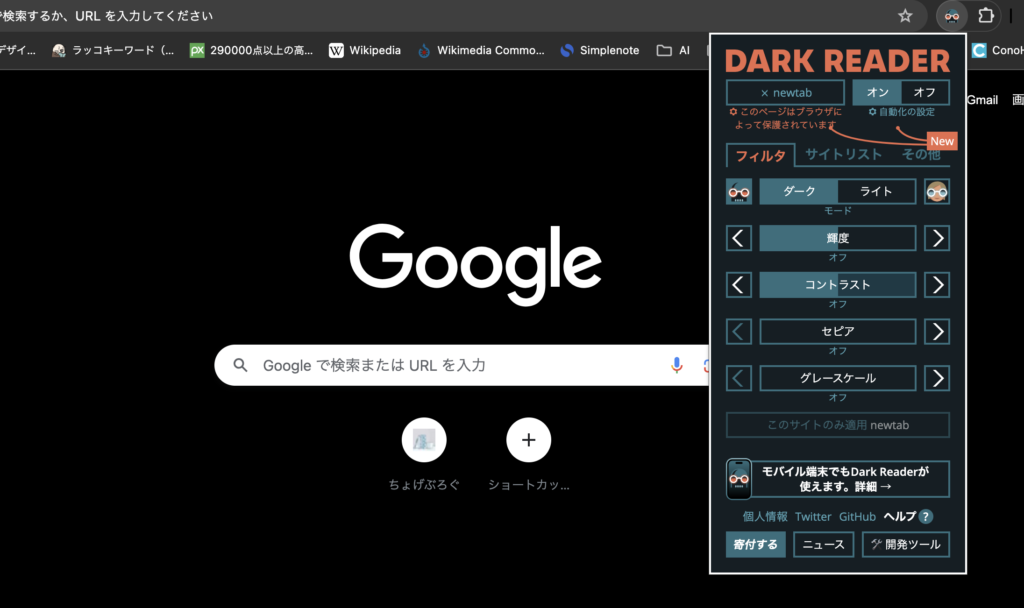Click the 寄付する donate button
Viewport: 1024px width, 608px height.
[x=756, y=545]
